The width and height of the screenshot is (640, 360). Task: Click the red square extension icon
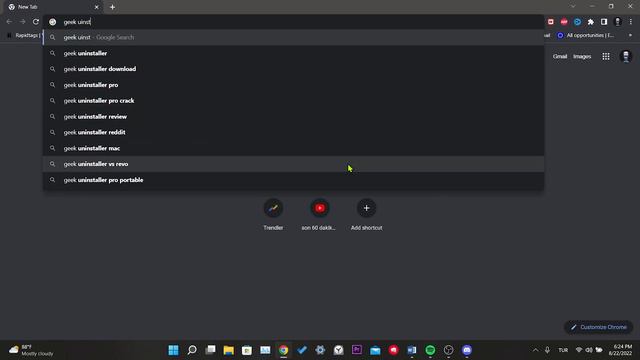(x=551, y=22)
